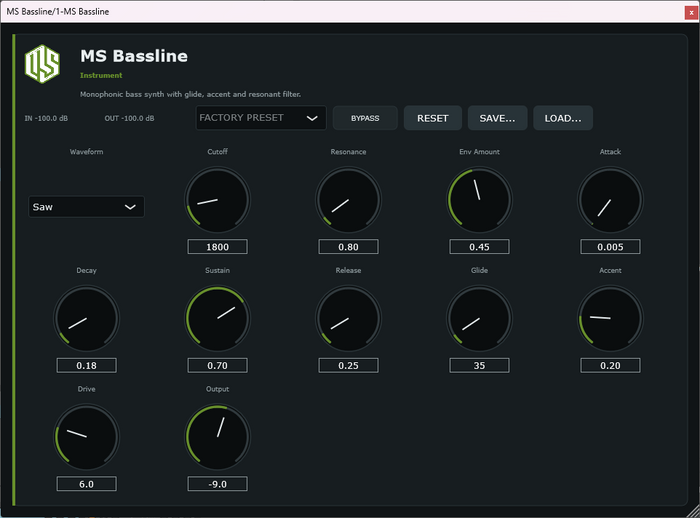
Task: Select the Output value field showing -9.0
Action: coord(217,484)
